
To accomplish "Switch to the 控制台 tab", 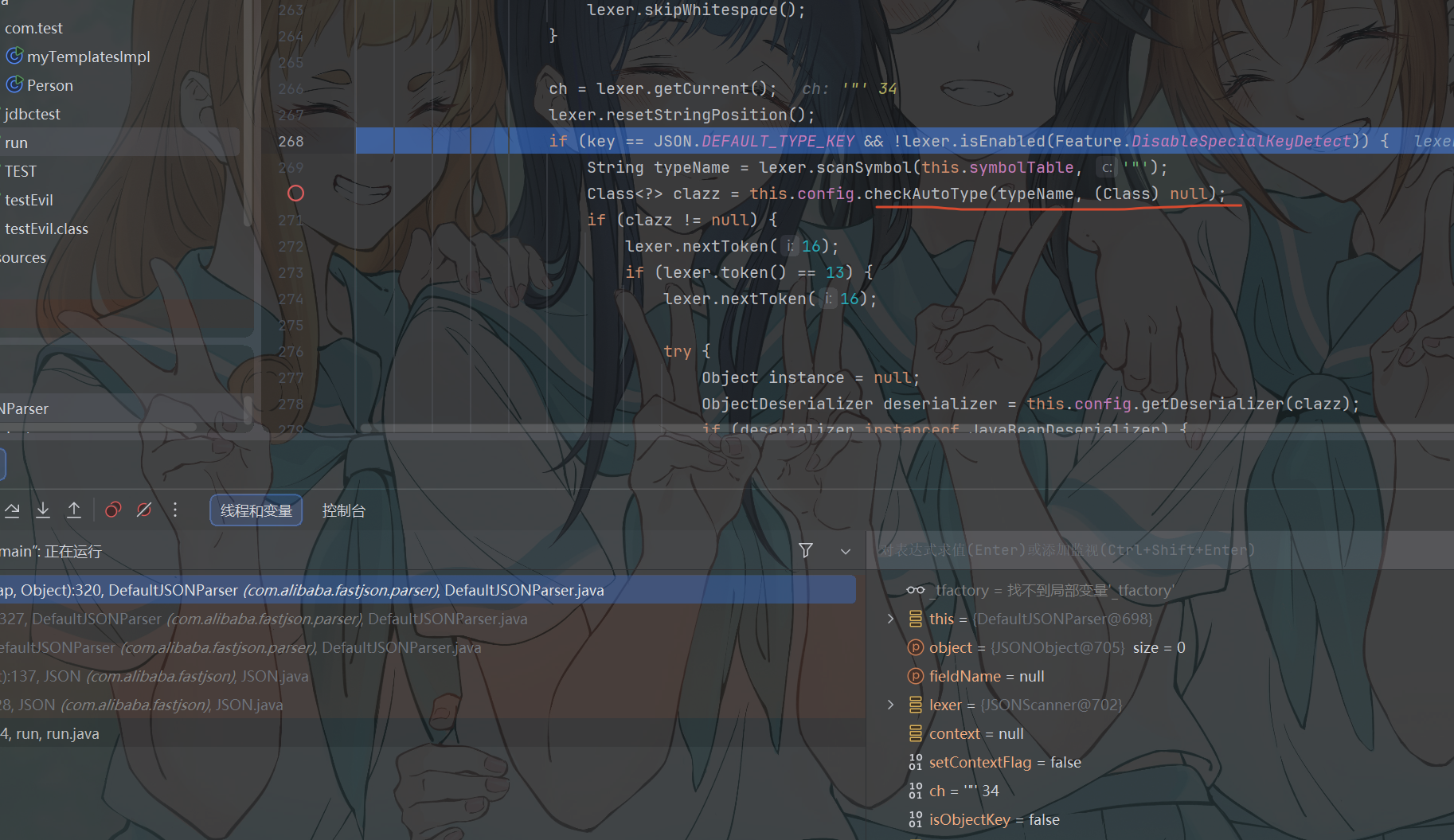I will pyautogui.click(x=344, y=510).
